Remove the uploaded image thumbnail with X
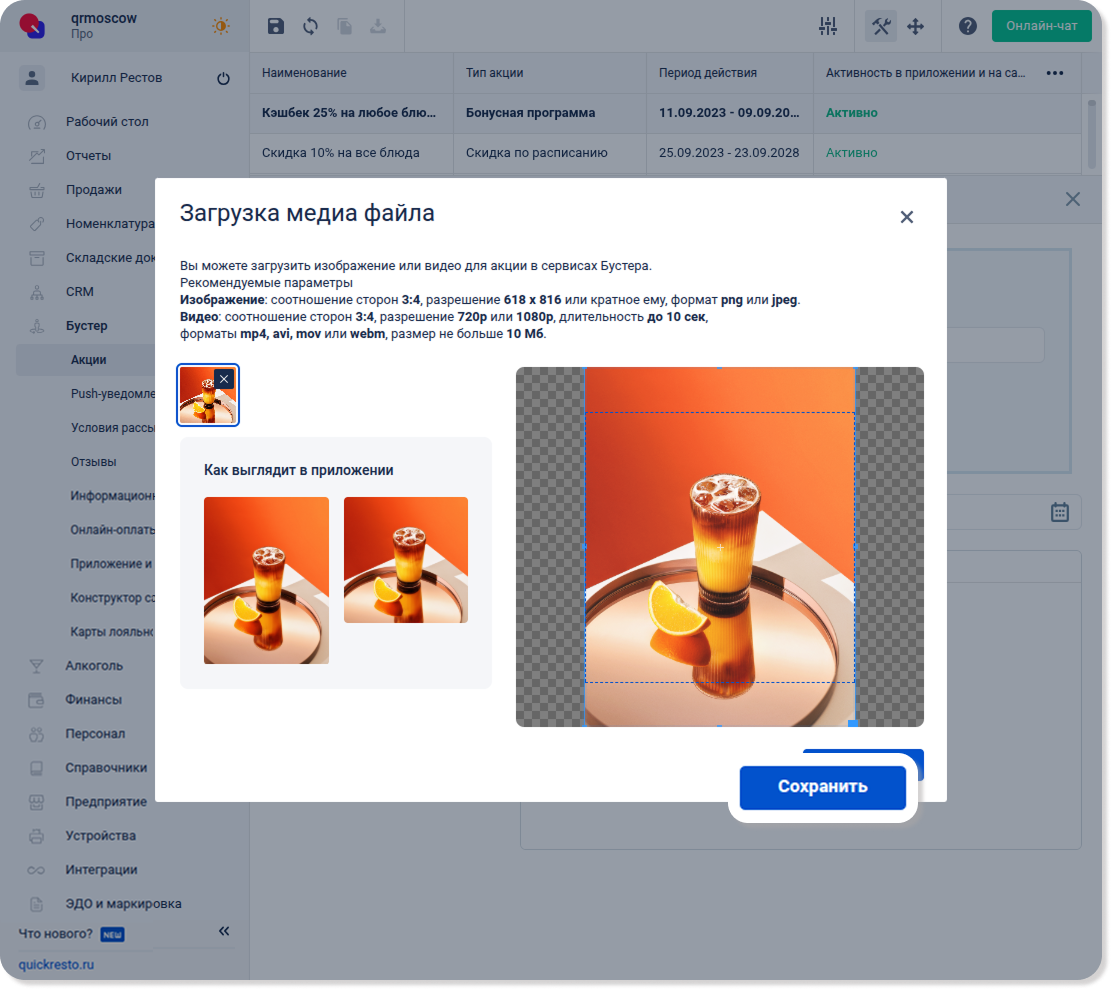The image size is (1111, 989). click(x=224, y=379)
